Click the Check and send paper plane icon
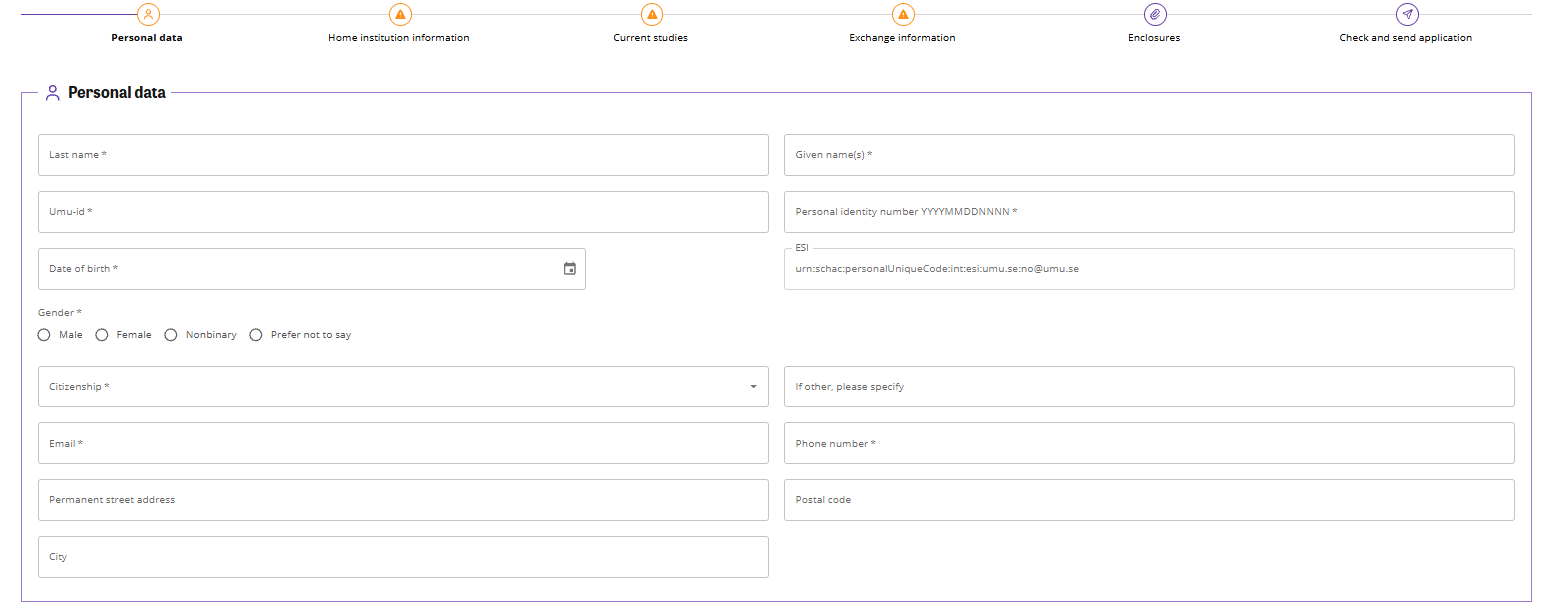 tap(1407, 15)
